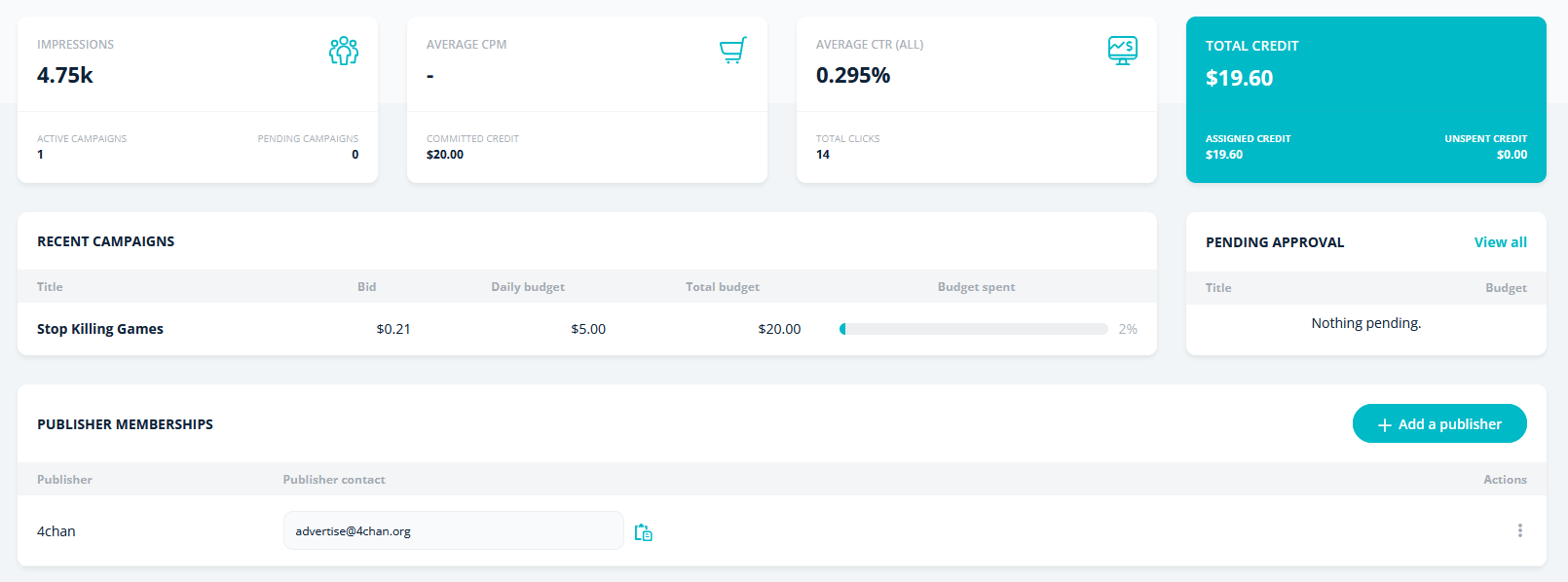Screen dimensions: 1568x582
Task: Click the Average CTR monitor chart icon
Action: click(x=1123, y=51)
